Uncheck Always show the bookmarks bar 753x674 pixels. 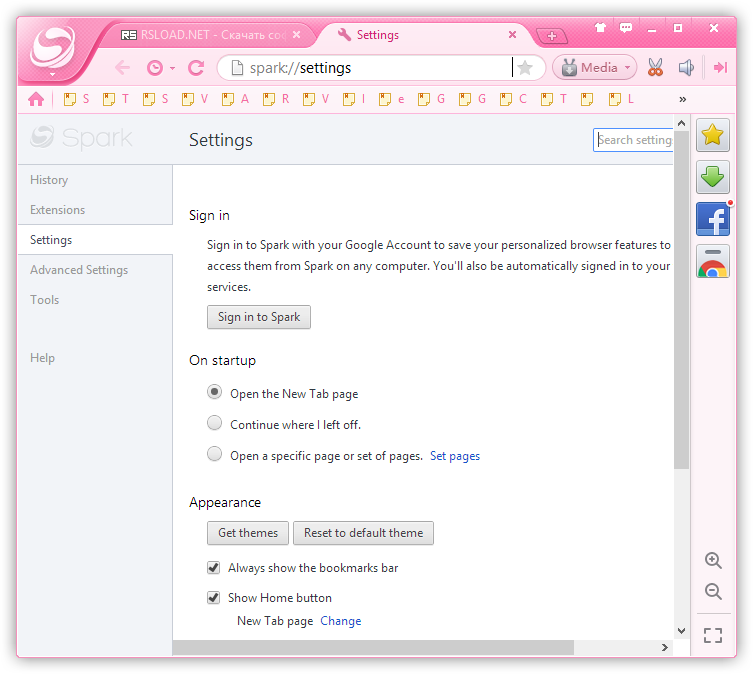(214, 568)
